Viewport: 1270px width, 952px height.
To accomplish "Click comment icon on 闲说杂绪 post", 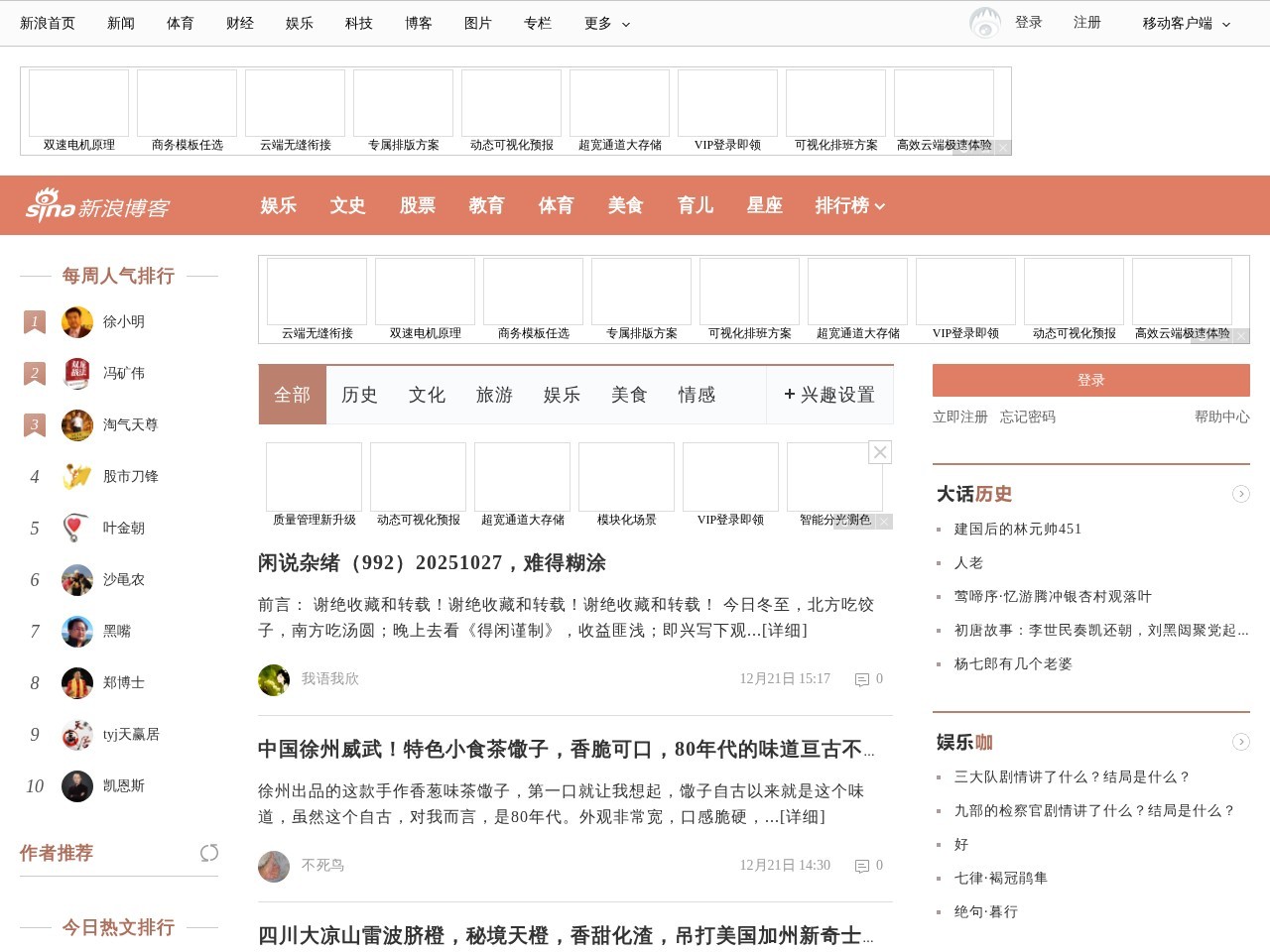I will [x=862, y=679].
